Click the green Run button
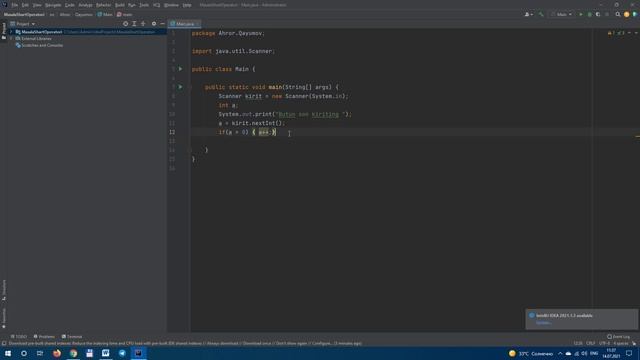The width and height of the screenshot is (640, 360). click(581, 14)
